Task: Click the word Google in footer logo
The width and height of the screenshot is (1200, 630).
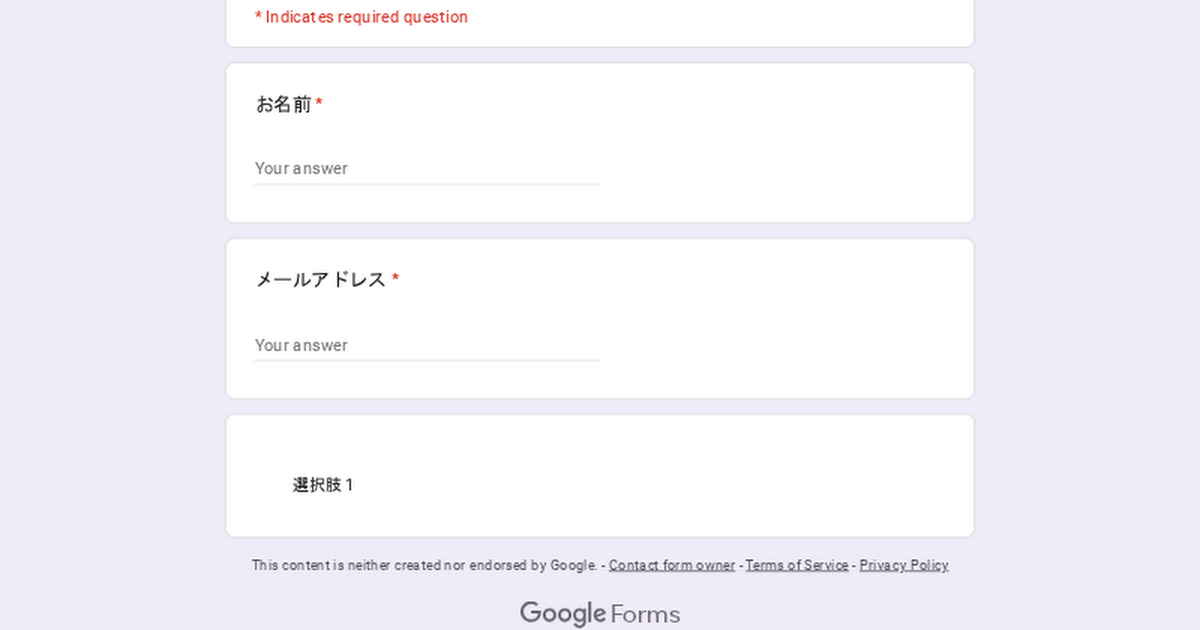Action: pyautogui.click(x=563, y=613)
